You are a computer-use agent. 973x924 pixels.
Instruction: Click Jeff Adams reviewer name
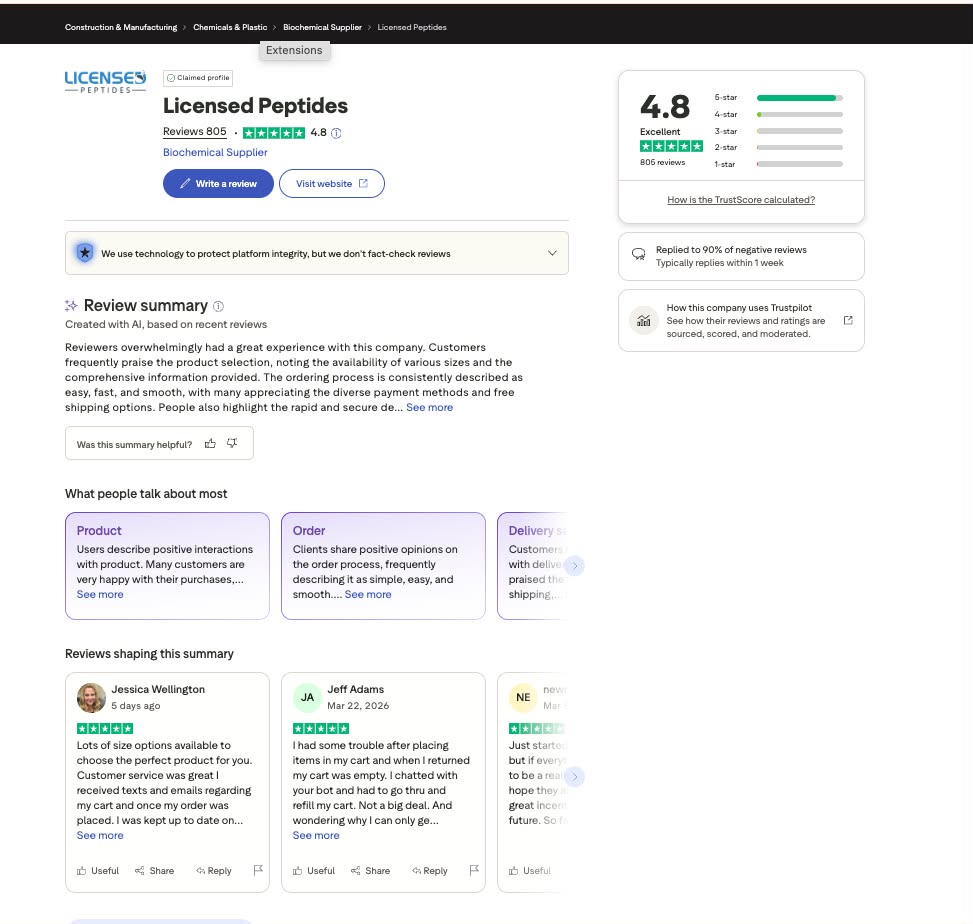coord(356,689)
